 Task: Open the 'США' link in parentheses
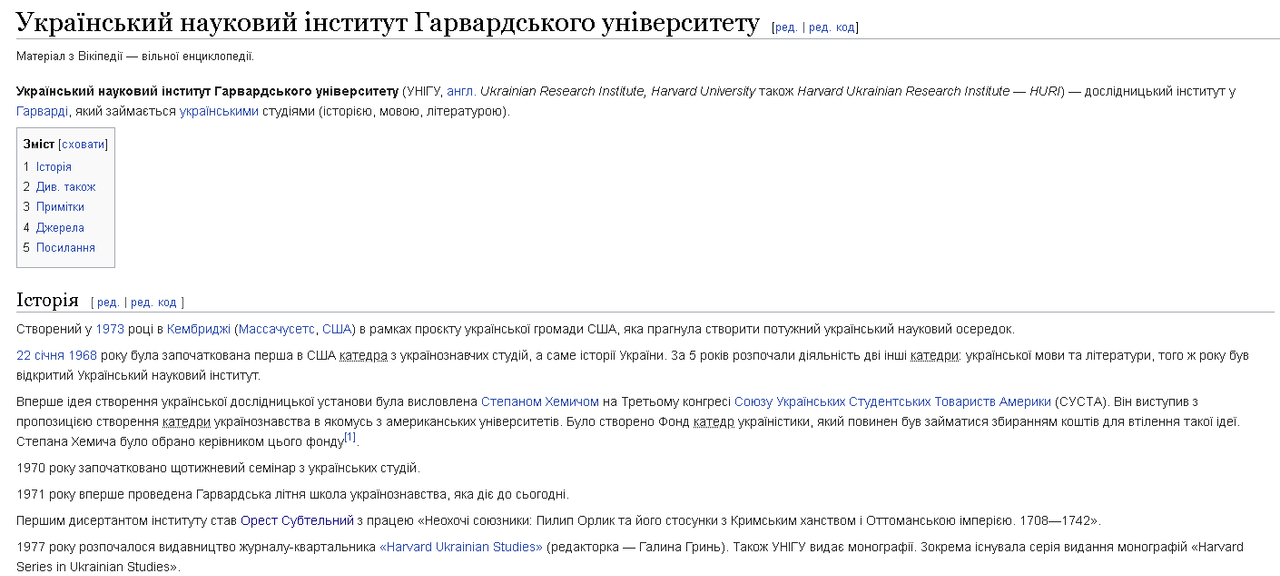point(337,329)
